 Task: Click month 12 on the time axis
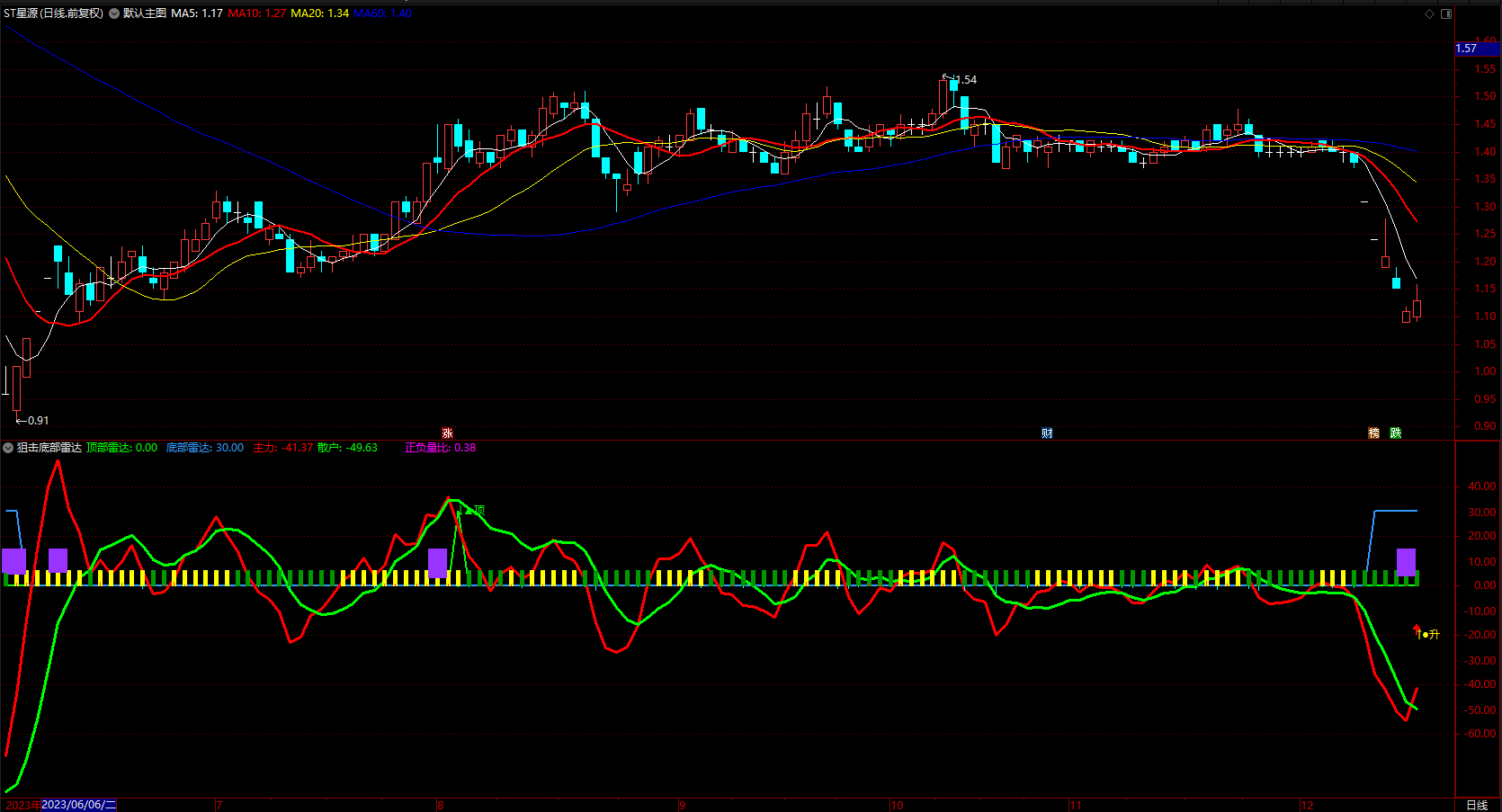(1307, 806)
